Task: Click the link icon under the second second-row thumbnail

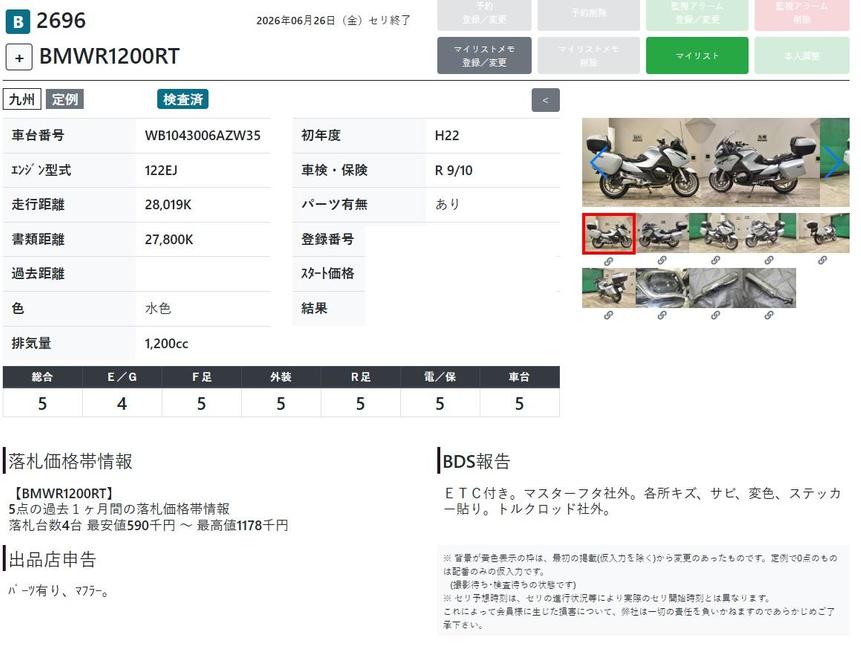Action: click(x=662, y=315)
